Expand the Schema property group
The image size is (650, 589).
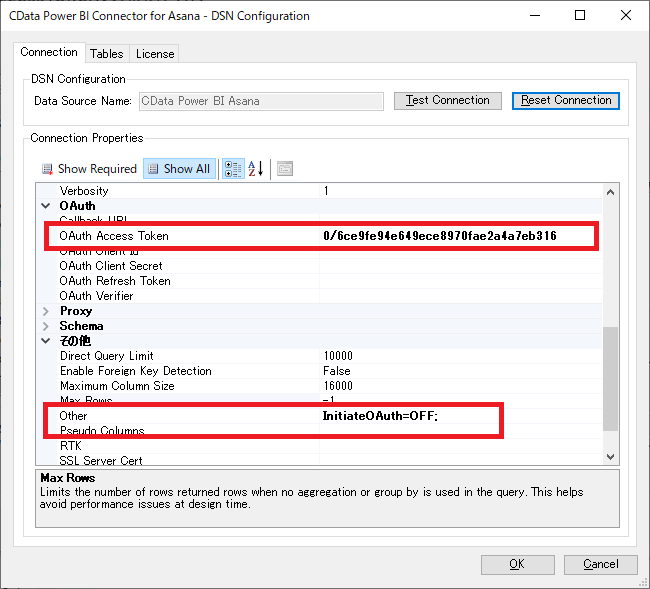[46, 326]
